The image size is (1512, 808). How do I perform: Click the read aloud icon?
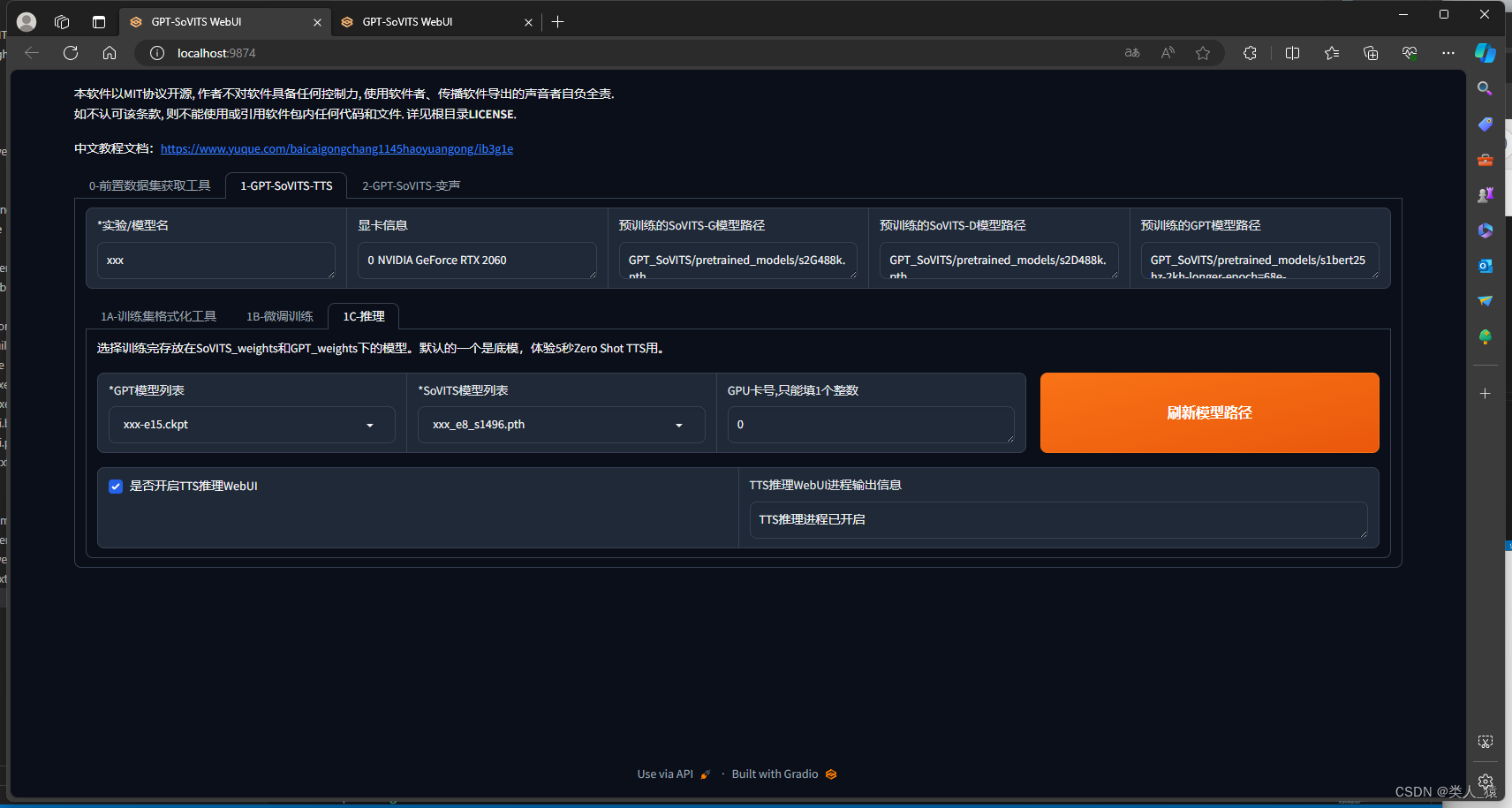coord(1168,53)
